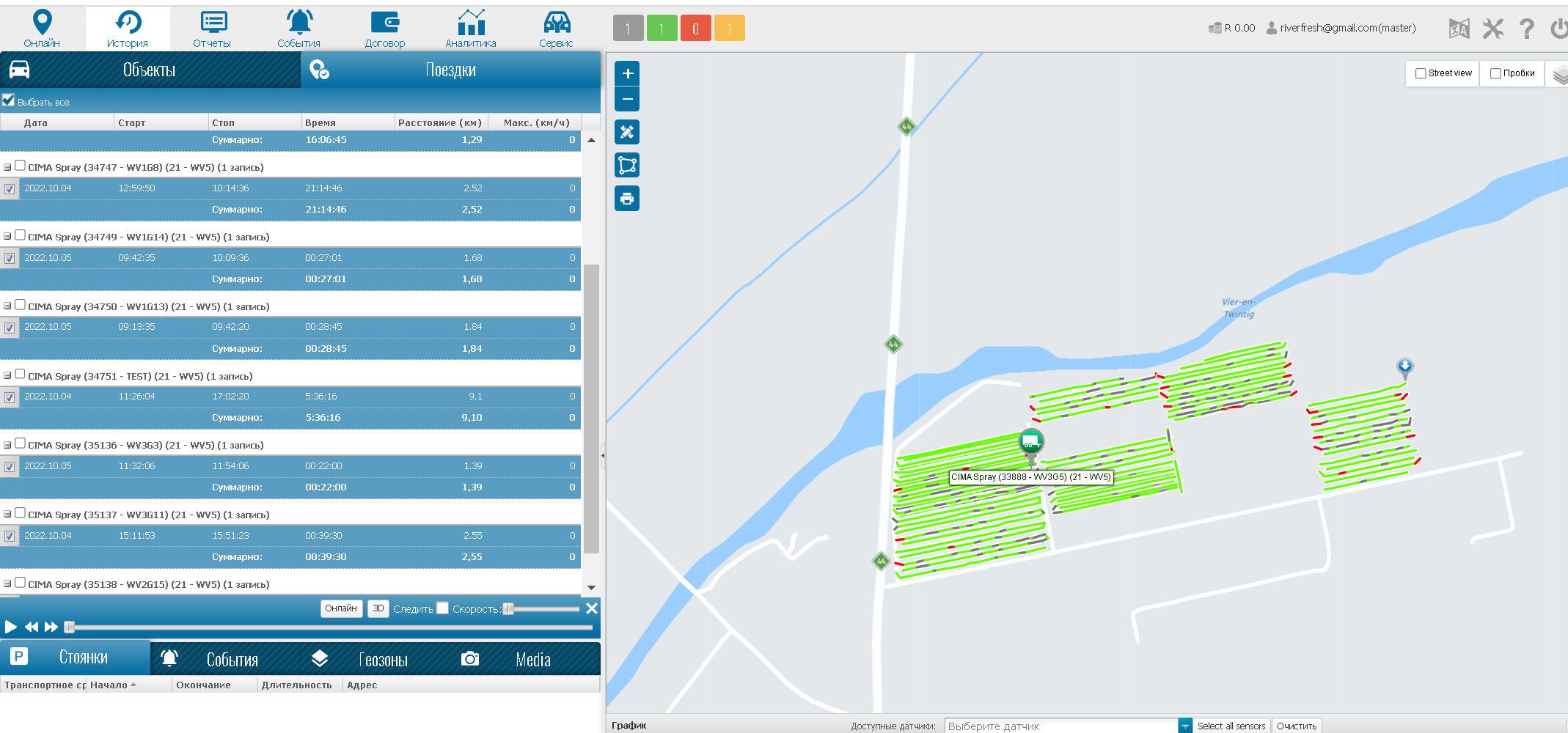Open the settings tools icon in header
The width and height of the screenshot is (1568, 733).
click(1492, 29)
